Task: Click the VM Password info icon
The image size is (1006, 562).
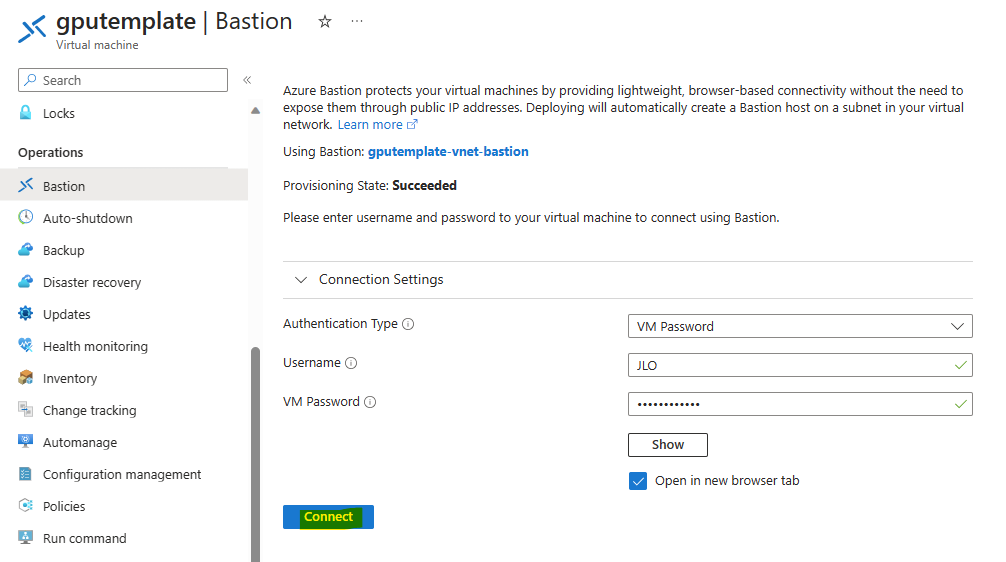Action: (x=370, y=402)
